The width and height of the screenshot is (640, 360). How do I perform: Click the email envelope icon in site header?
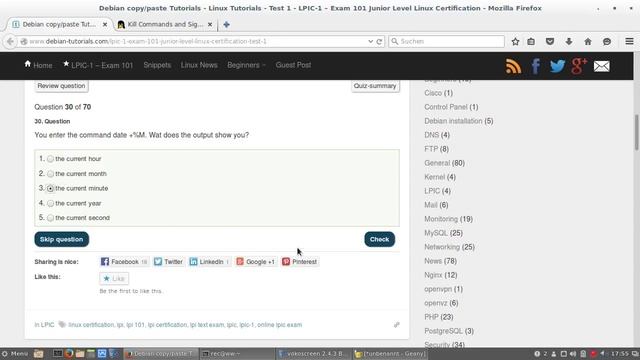pos(602,66)
